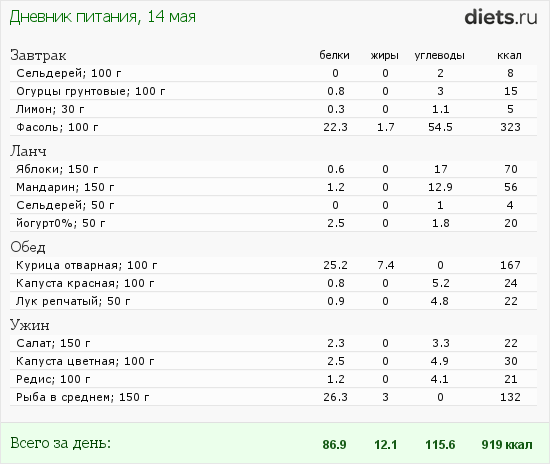Screen dimensions: 550x464
Task: Select row 'Лук репчатый; 50 г'
Action: [x=273, y=301]
